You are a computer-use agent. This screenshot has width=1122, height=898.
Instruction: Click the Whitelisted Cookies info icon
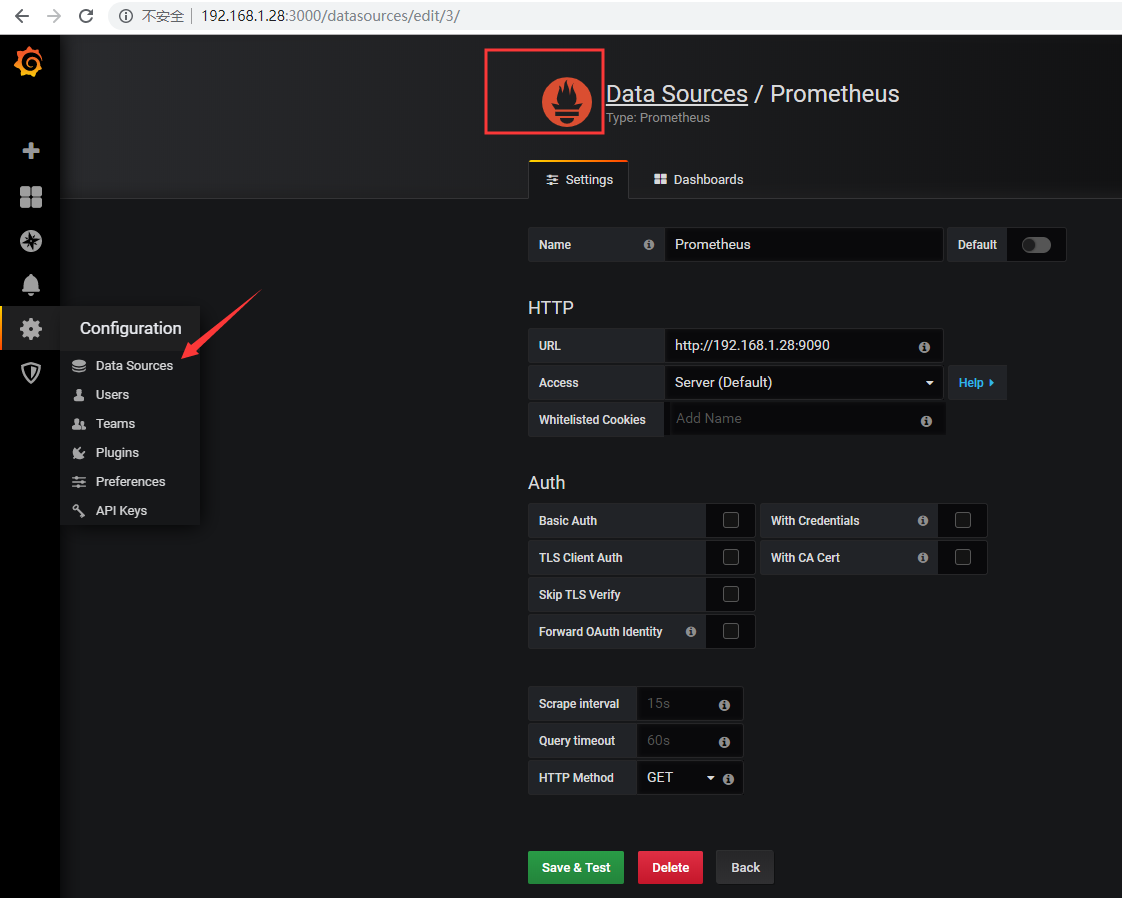(x=927, y=421)
